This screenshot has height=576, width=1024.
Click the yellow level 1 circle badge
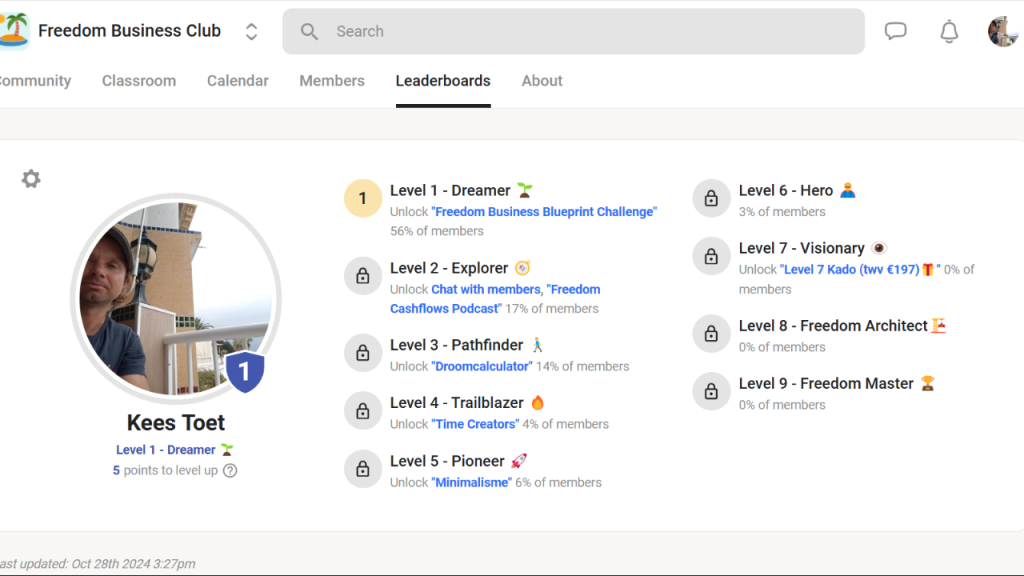click(x=363, y=198)
